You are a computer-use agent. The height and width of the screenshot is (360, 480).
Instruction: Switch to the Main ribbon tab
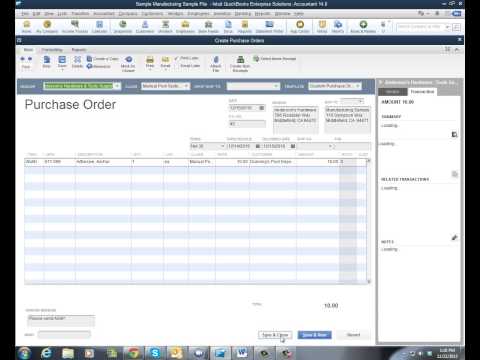tap(28, 50)
